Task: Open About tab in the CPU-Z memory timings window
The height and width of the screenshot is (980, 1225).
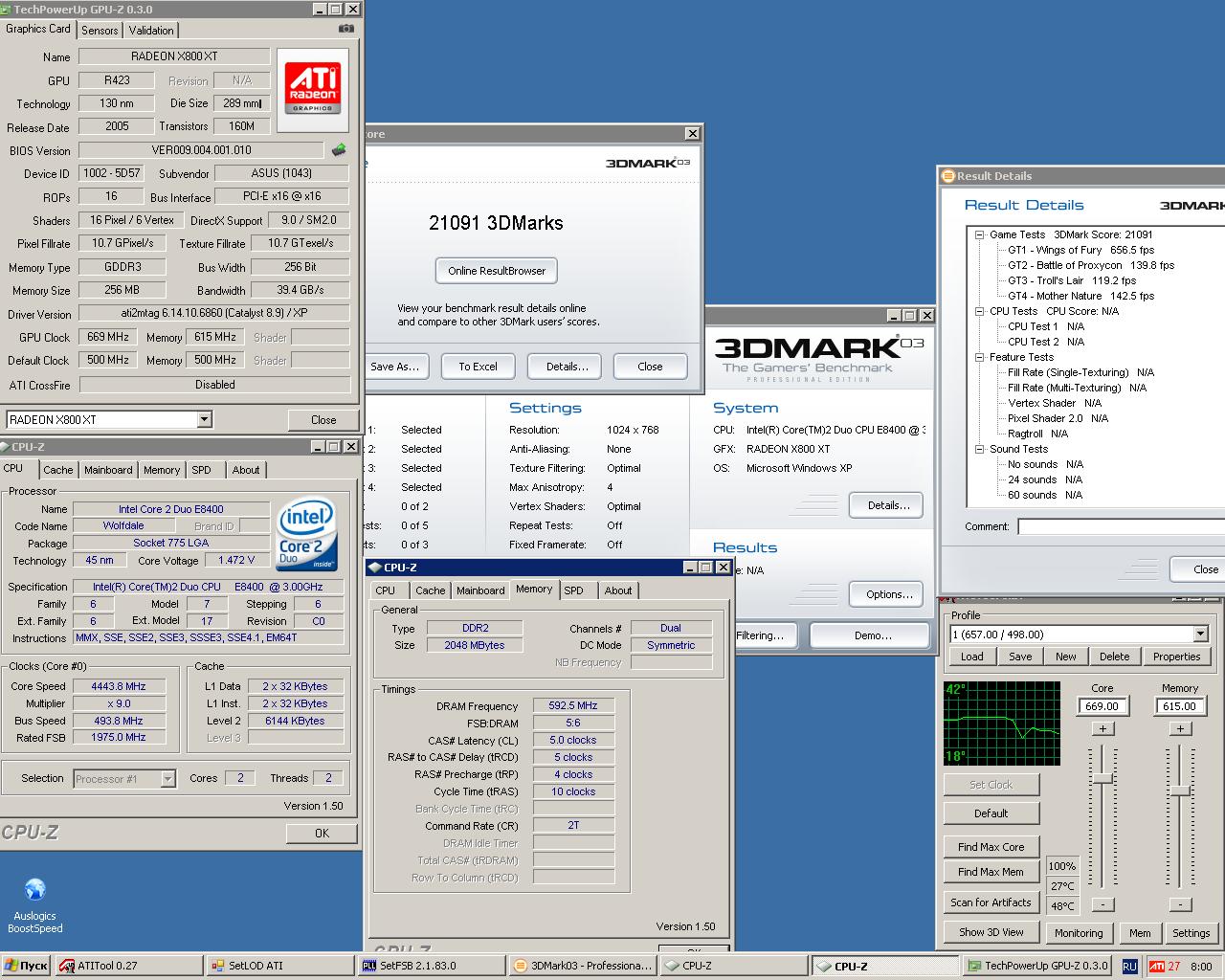Action: 618,590
